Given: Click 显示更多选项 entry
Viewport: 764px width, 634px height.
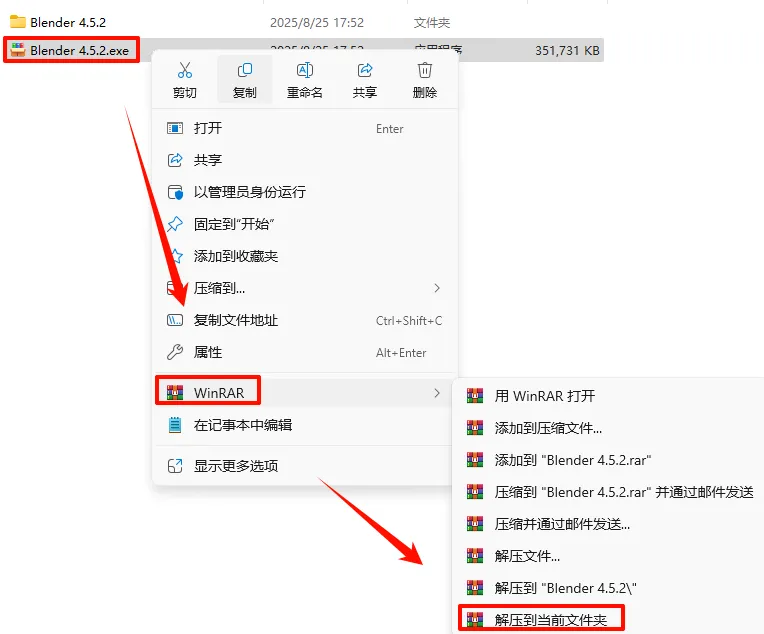Looking at the screenshot, I should tap(305, 466).
